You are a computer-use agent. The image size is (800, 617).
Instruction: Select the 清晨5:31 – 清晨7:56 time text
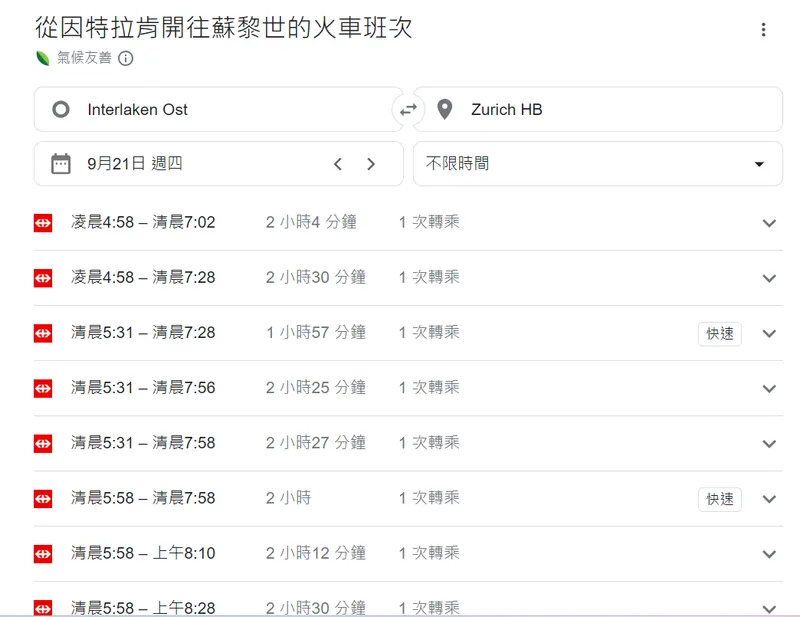pyautogui.click(x=143, y=387)
